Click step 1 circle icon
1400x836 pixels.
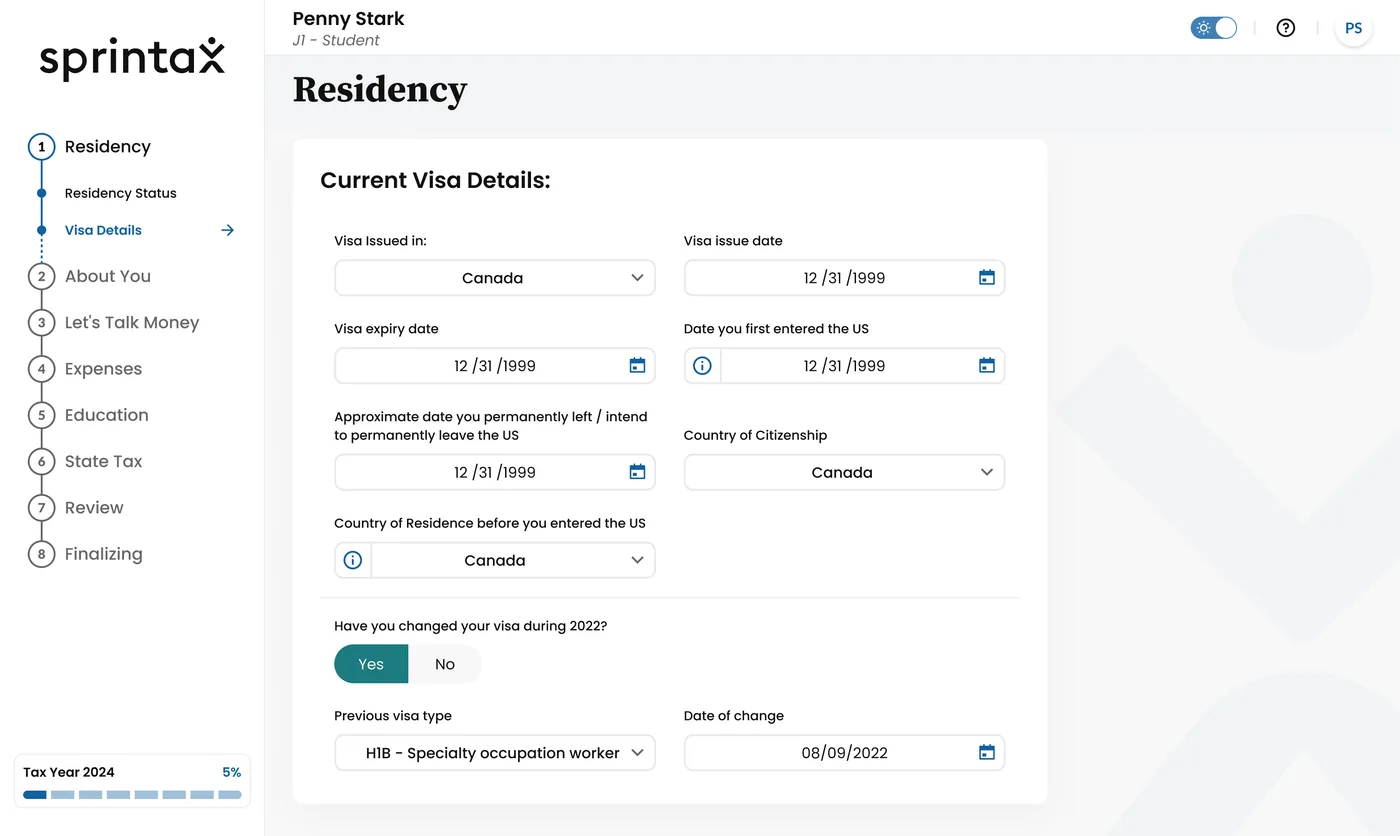coord(41,147)
